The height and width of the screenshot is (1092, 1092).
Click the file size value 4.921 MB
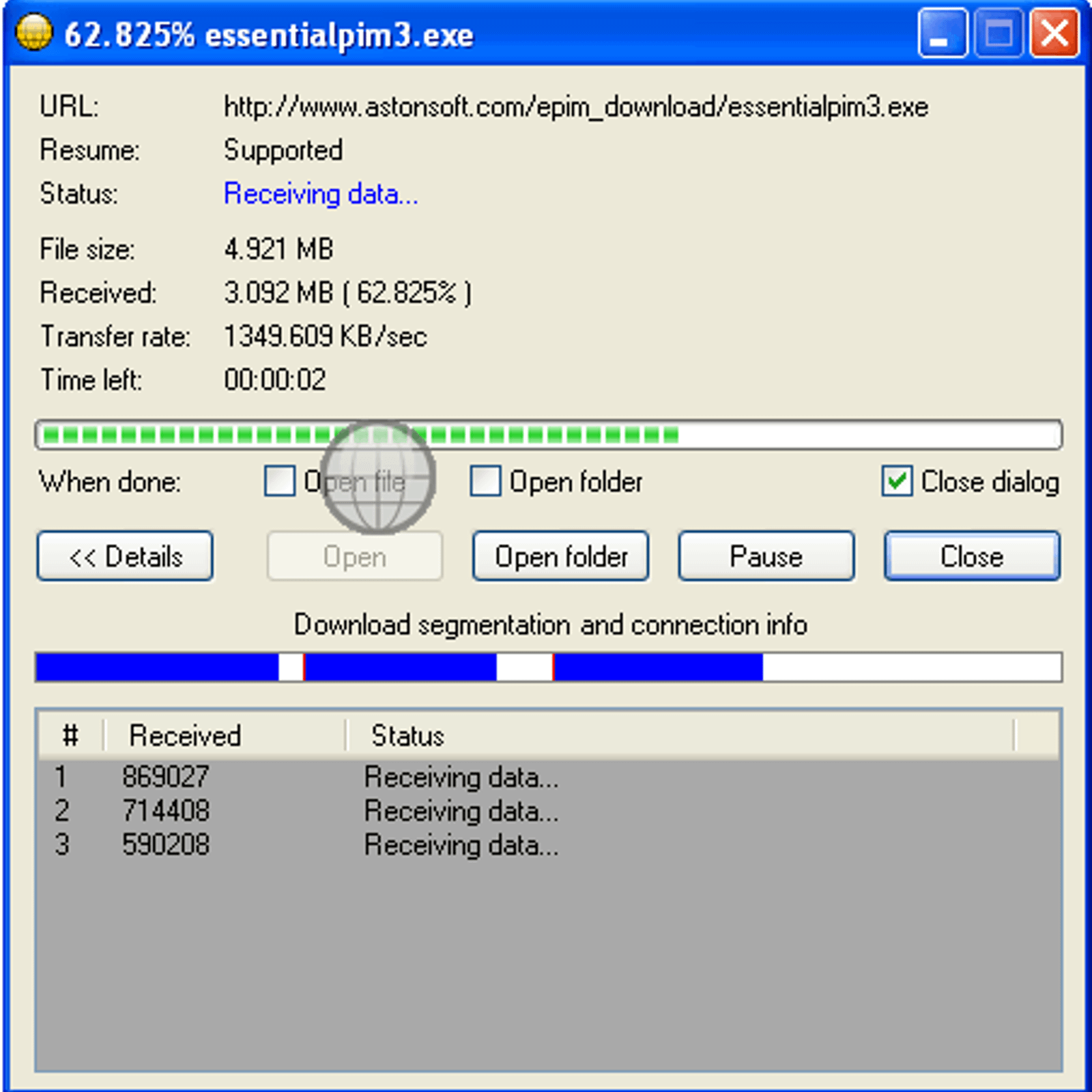pyautogui.click(x=278, y=249)
